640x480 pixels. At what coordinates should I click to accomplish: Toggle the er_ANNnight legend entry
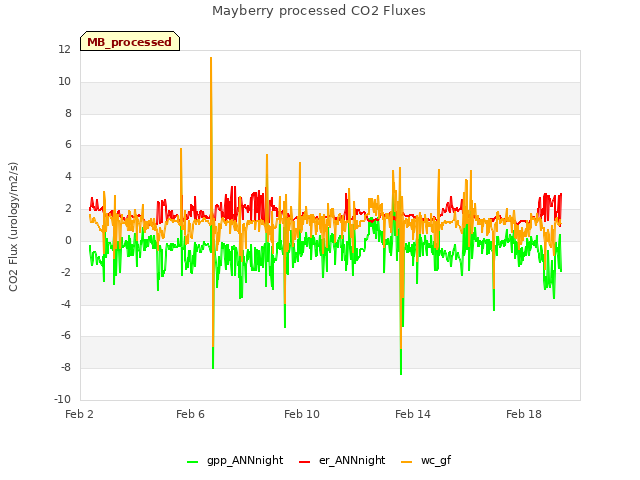pyautogui.click(x=342, y=460)
